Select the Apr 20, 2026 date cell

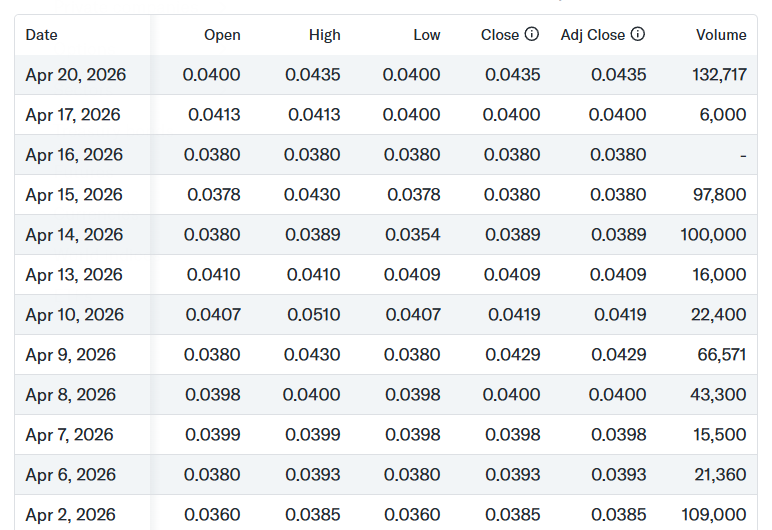point(74,75)
